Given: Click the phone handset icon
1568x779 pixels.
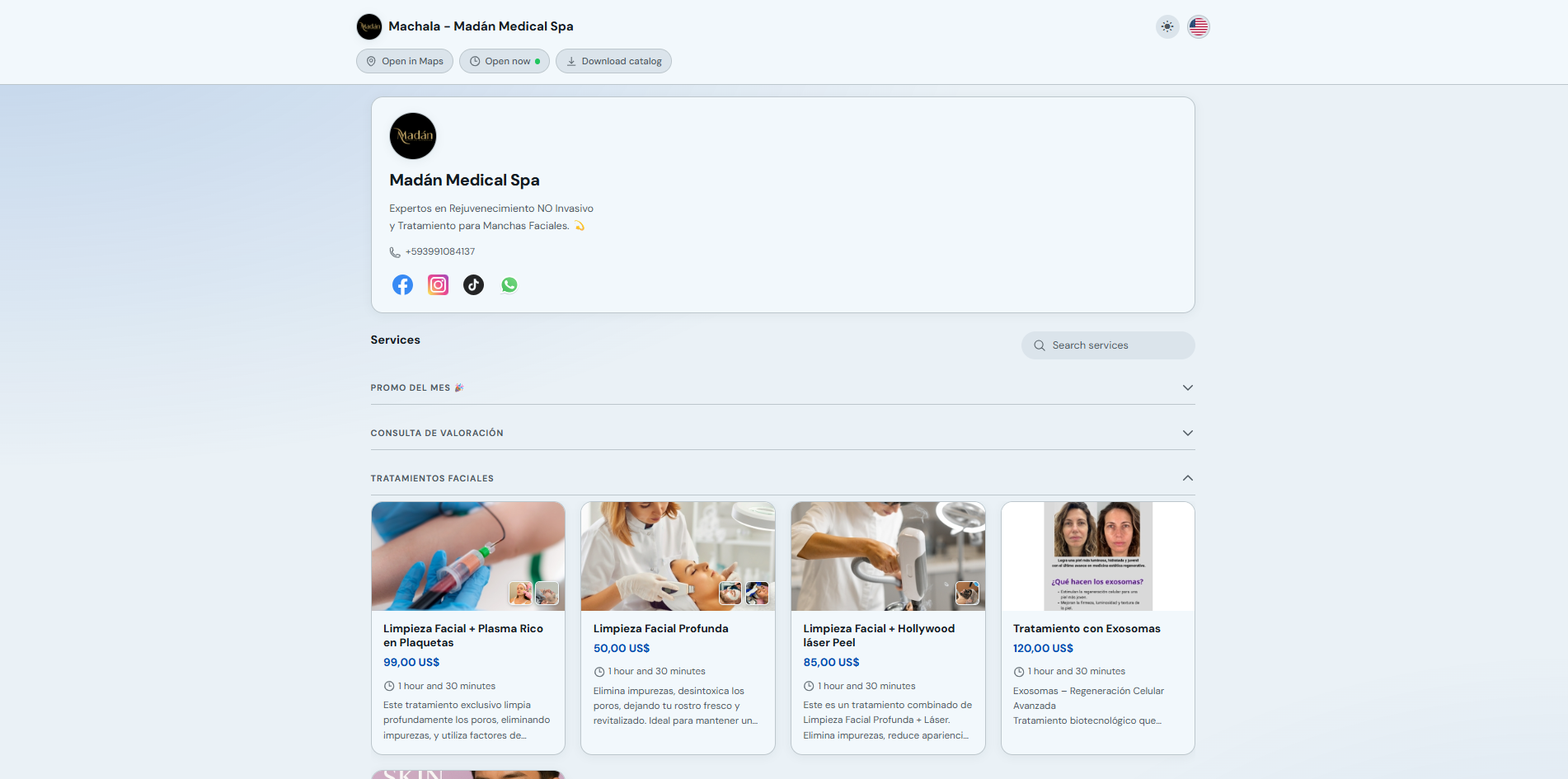Looking at the screenshot, I should click(x=395, y=252).
